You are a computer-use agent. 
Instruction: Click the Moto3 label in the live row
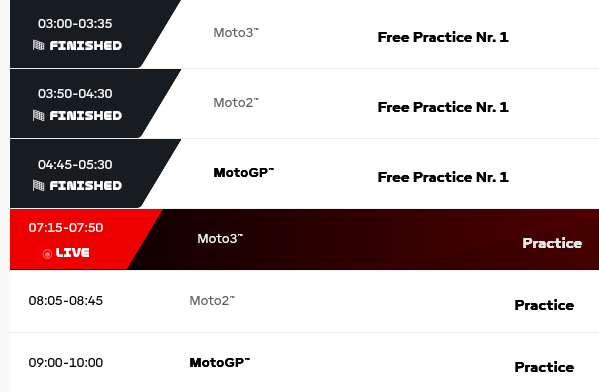click(220, 238)
